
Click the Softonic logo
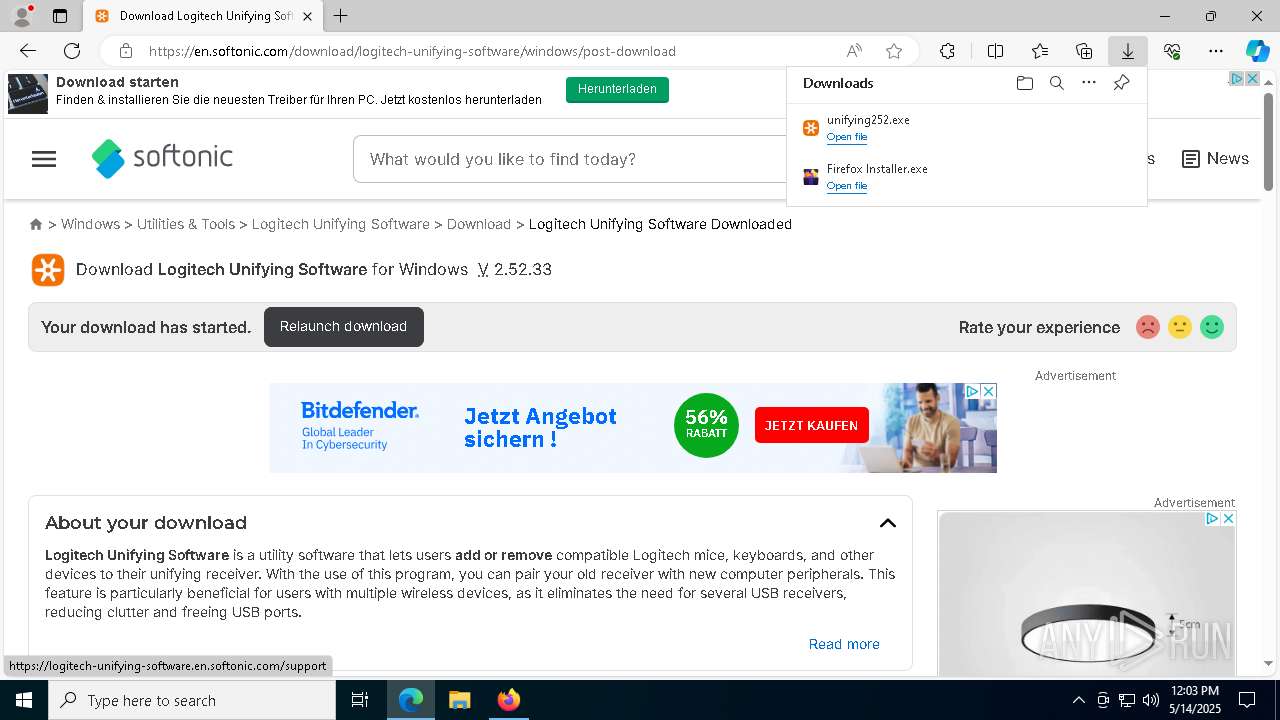162,158
